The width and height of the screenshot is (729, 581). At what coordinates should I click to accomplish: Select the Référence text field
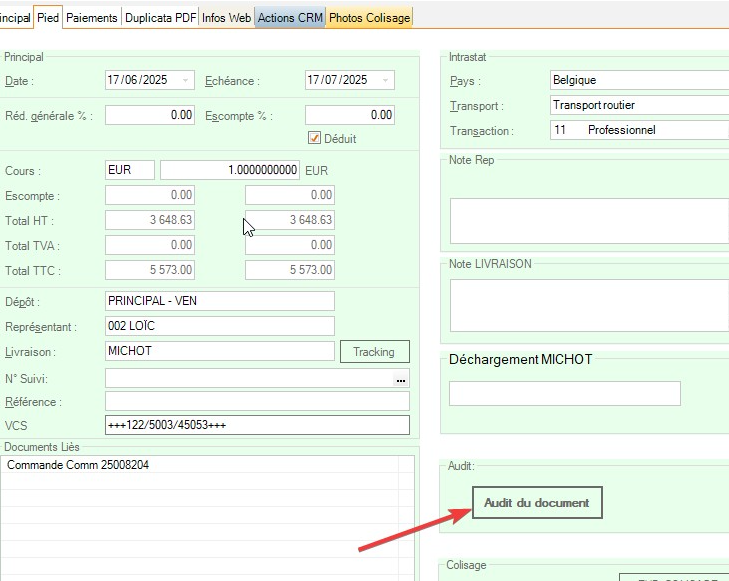pyautogui.click(x=257, y=402)
